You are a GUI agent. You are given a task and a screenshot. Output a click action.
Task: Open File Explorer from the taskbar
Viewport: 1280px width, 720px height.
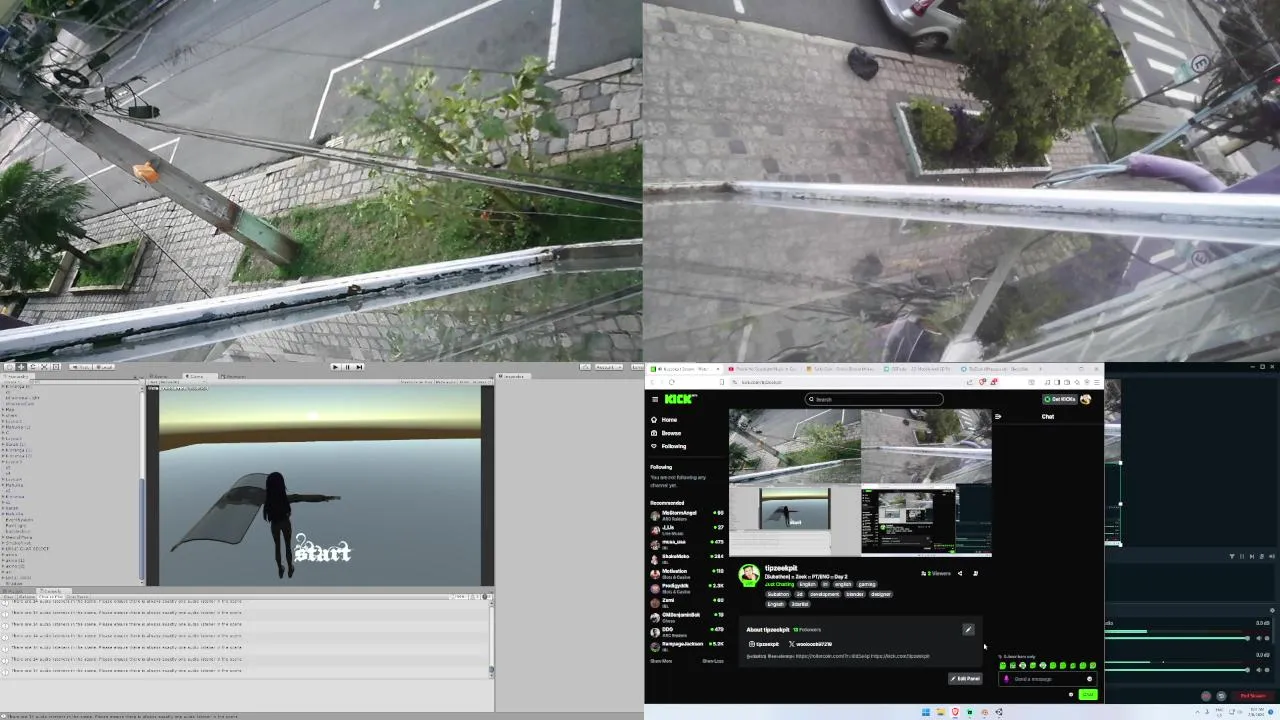click(940, 712)
